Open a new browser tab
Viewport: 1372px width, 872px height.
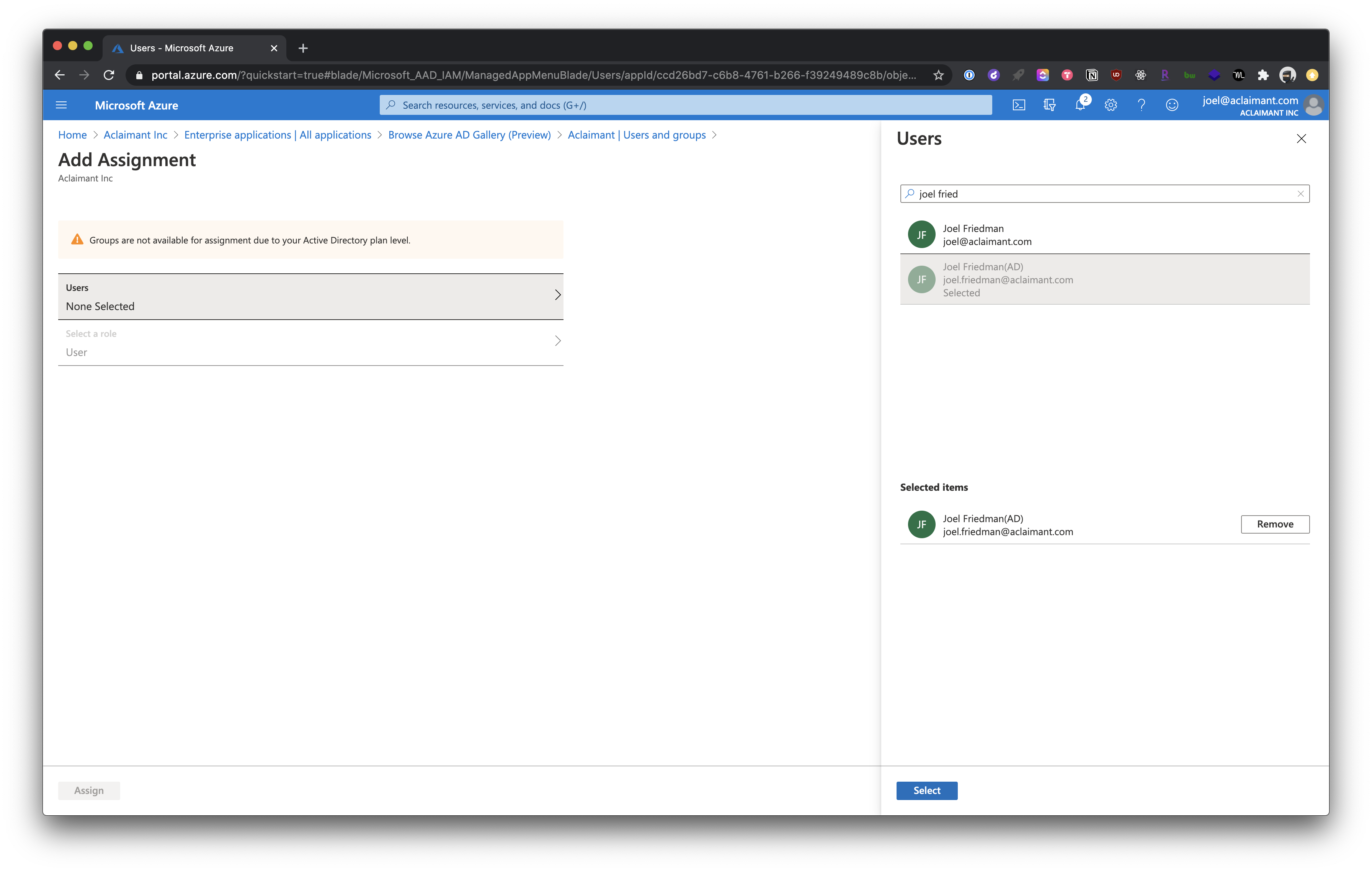pyautogui.click(x=303, y=48)
